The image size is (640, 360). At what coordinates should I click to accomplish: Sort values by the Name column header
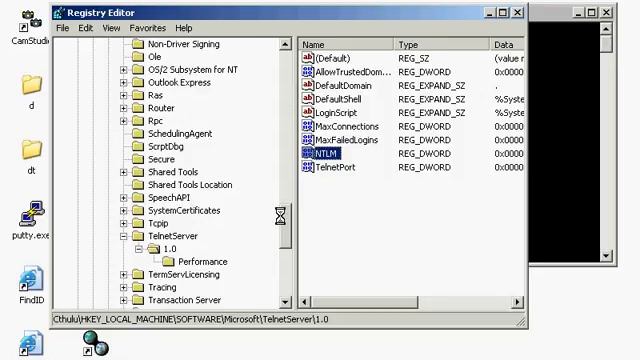(347, 44)
